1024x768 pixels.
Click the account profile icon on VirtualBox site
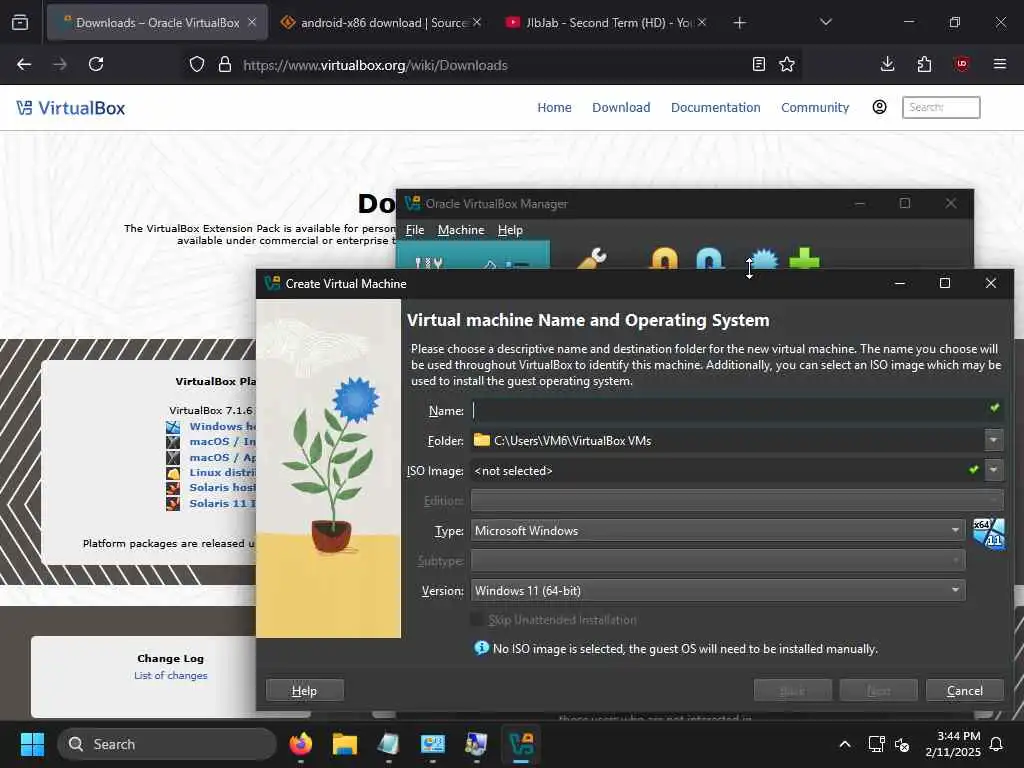[879, 107]
